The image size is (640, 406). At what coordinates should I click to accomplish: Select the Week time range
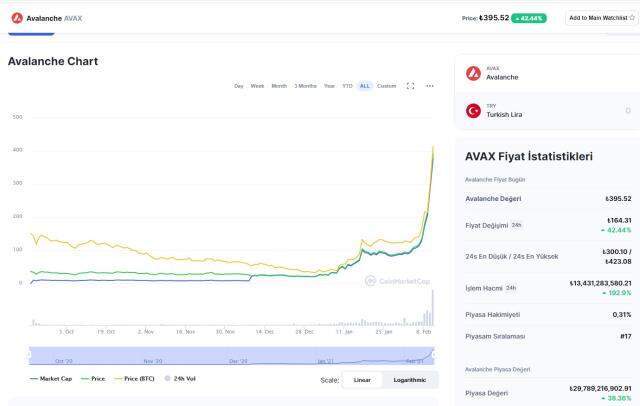click(x=257, y=86)
